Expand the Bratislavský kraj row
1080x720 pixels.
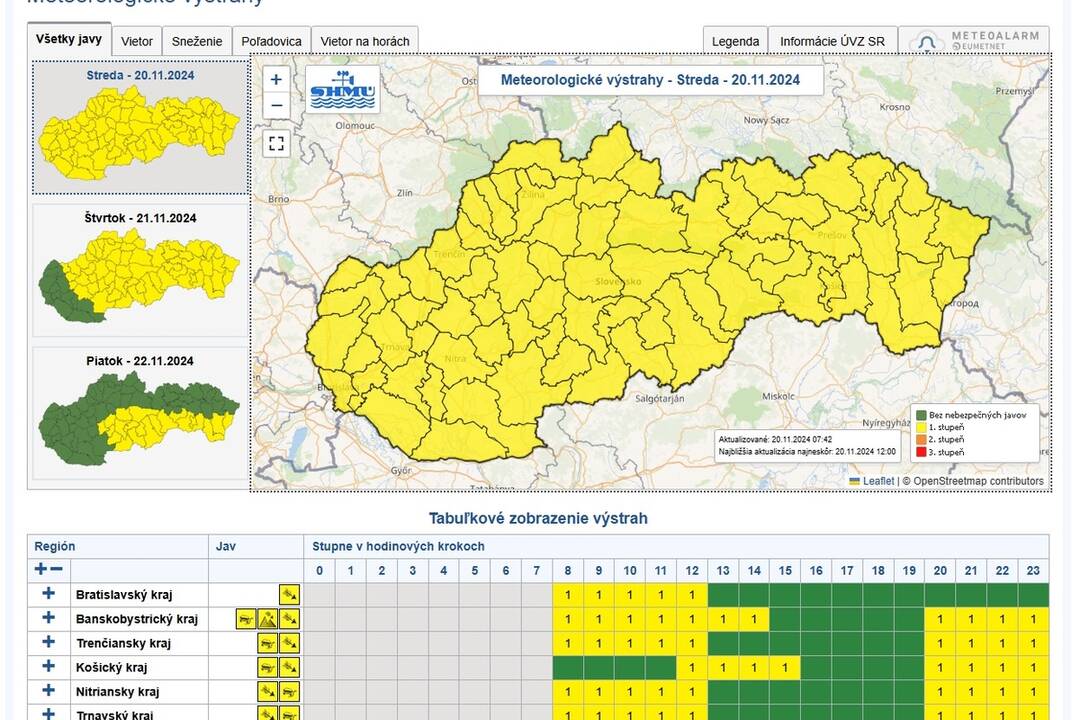click(48, 594)
